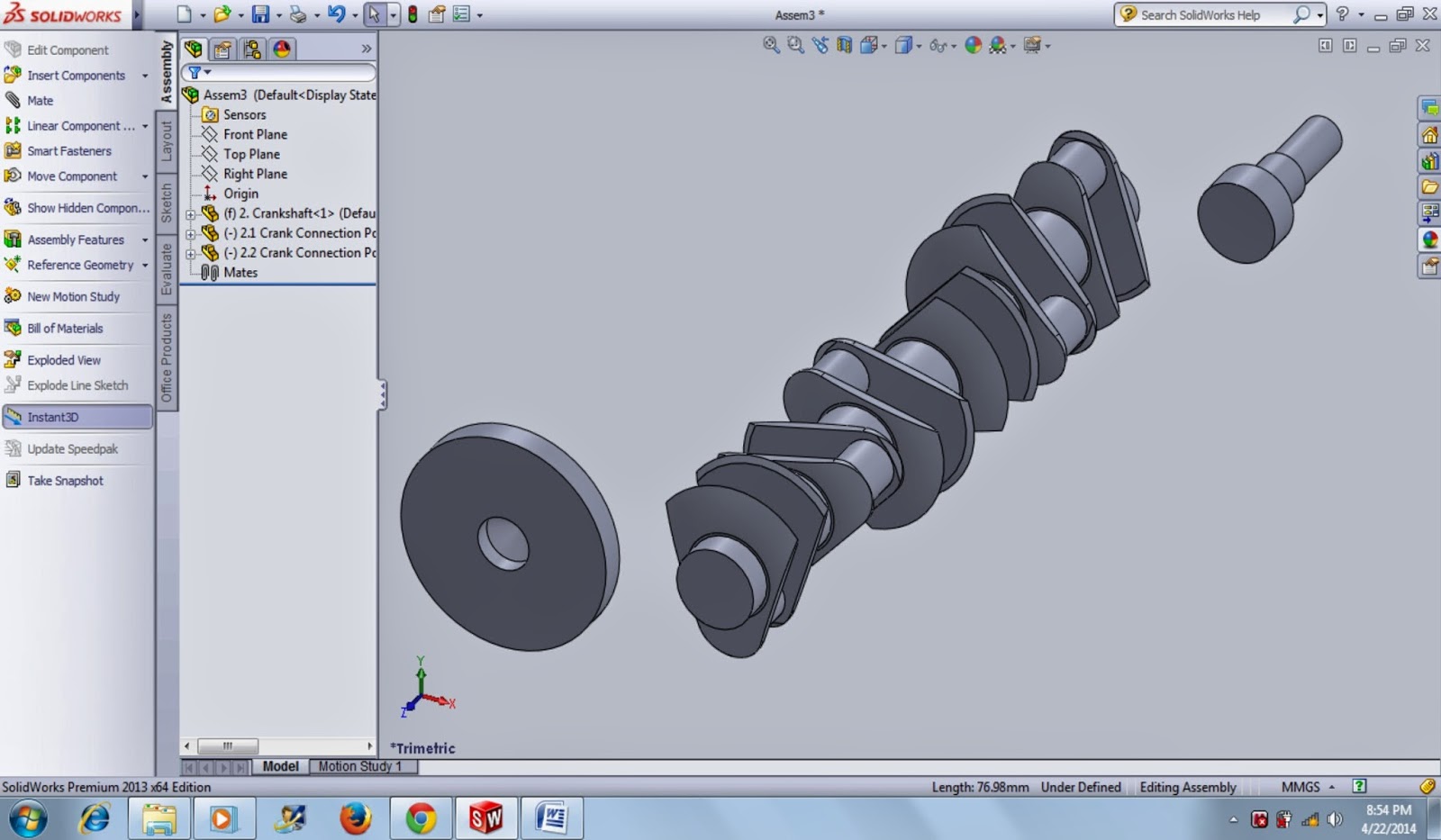Expand the 2.1 Crank Connection tree node
Image resolution: width=1441 pixels, height=840 pixels.
[x=190, y=234]
